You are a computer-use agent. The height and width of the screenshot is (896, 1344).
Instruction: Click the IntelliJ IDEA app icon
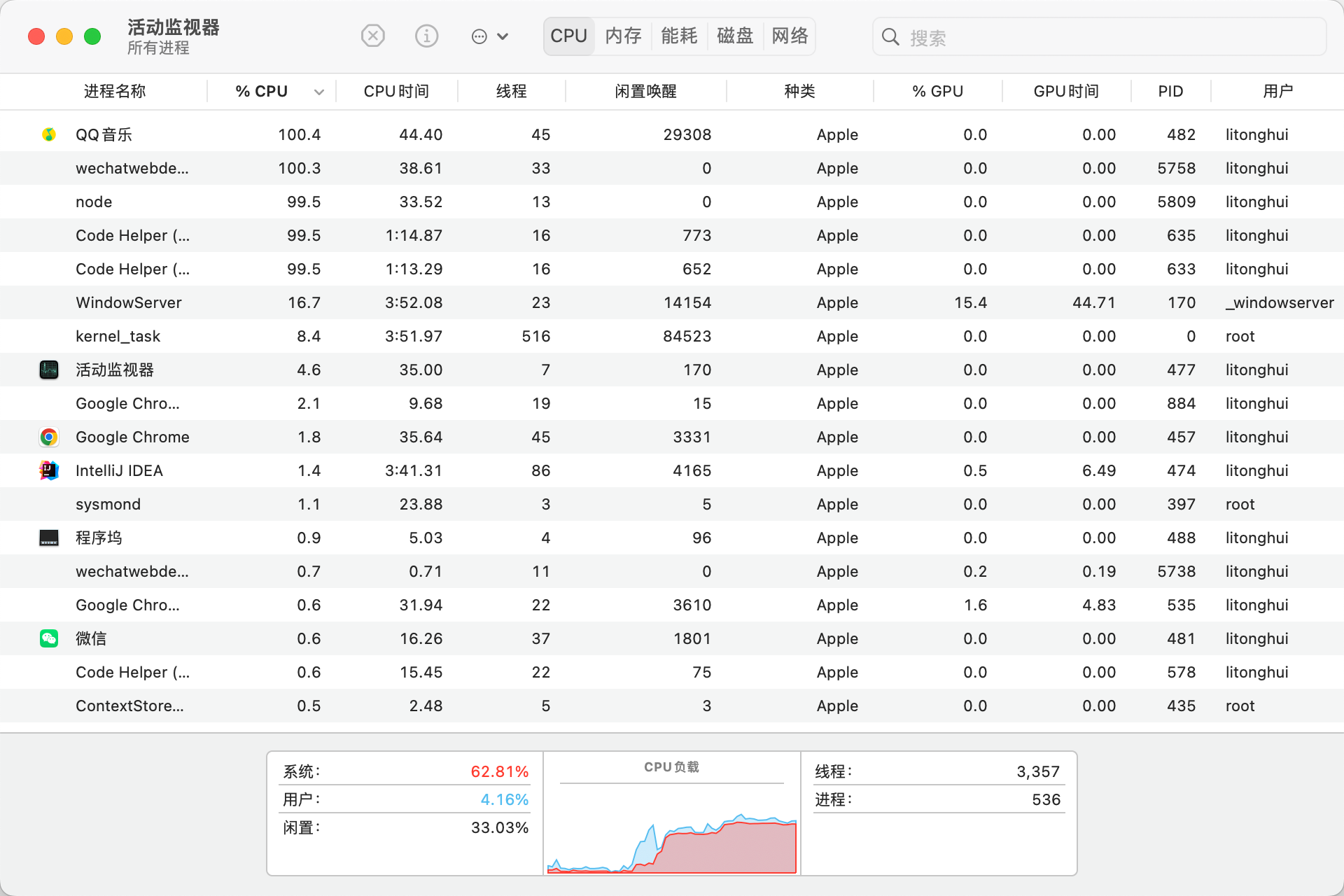point(49,470)
